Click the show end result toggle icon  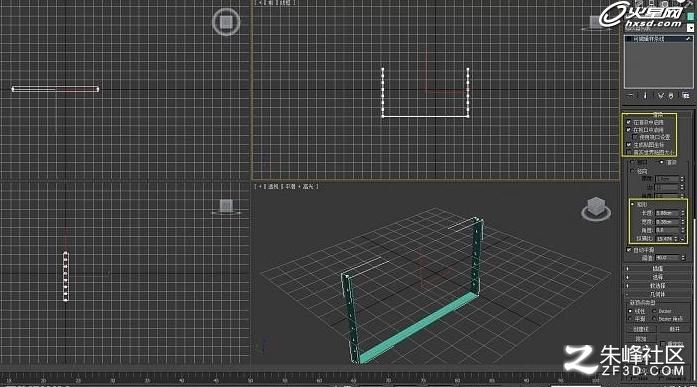click(645, 96)
